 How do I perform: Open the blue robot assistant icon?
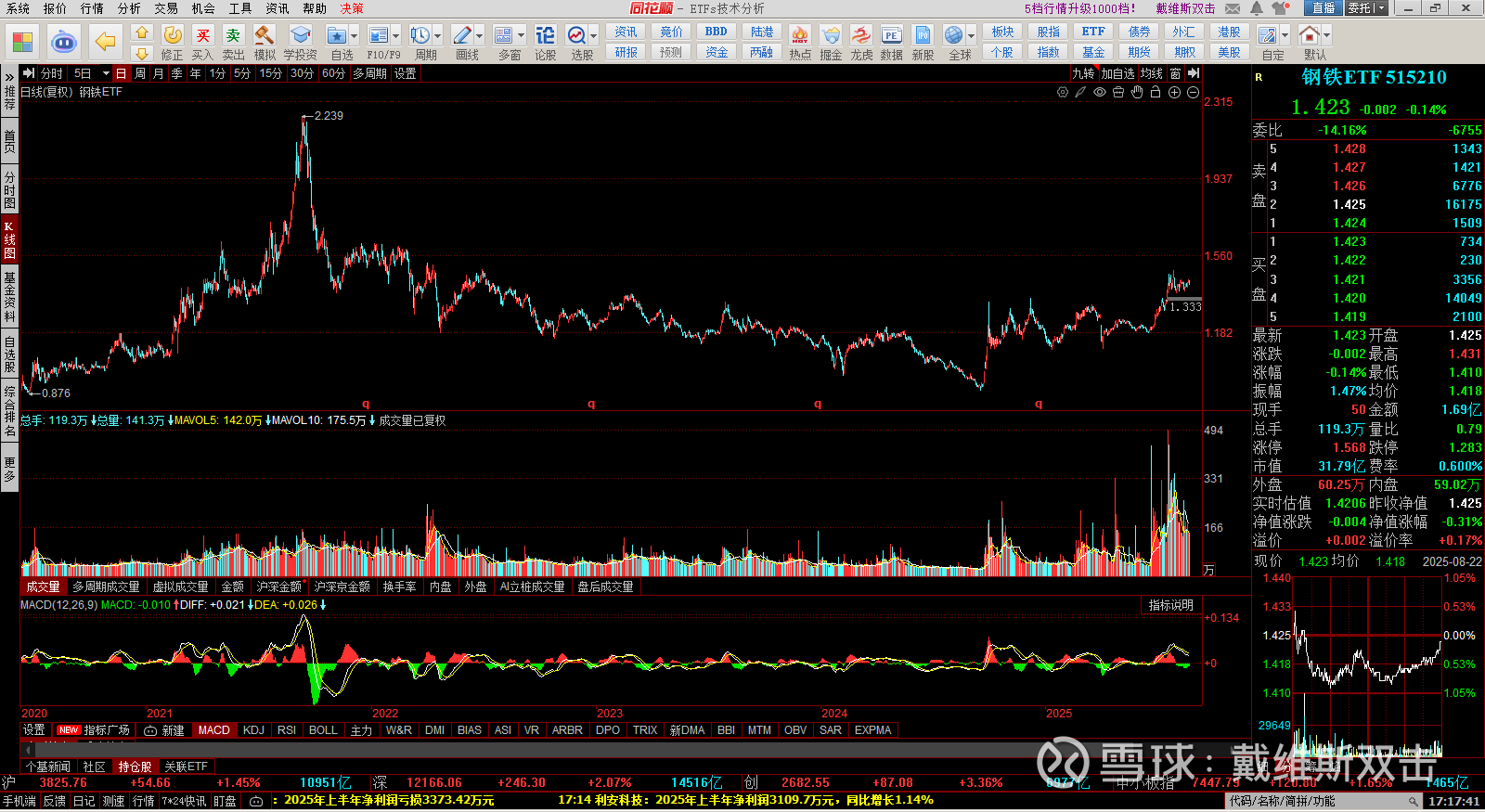tap(63, 42)
